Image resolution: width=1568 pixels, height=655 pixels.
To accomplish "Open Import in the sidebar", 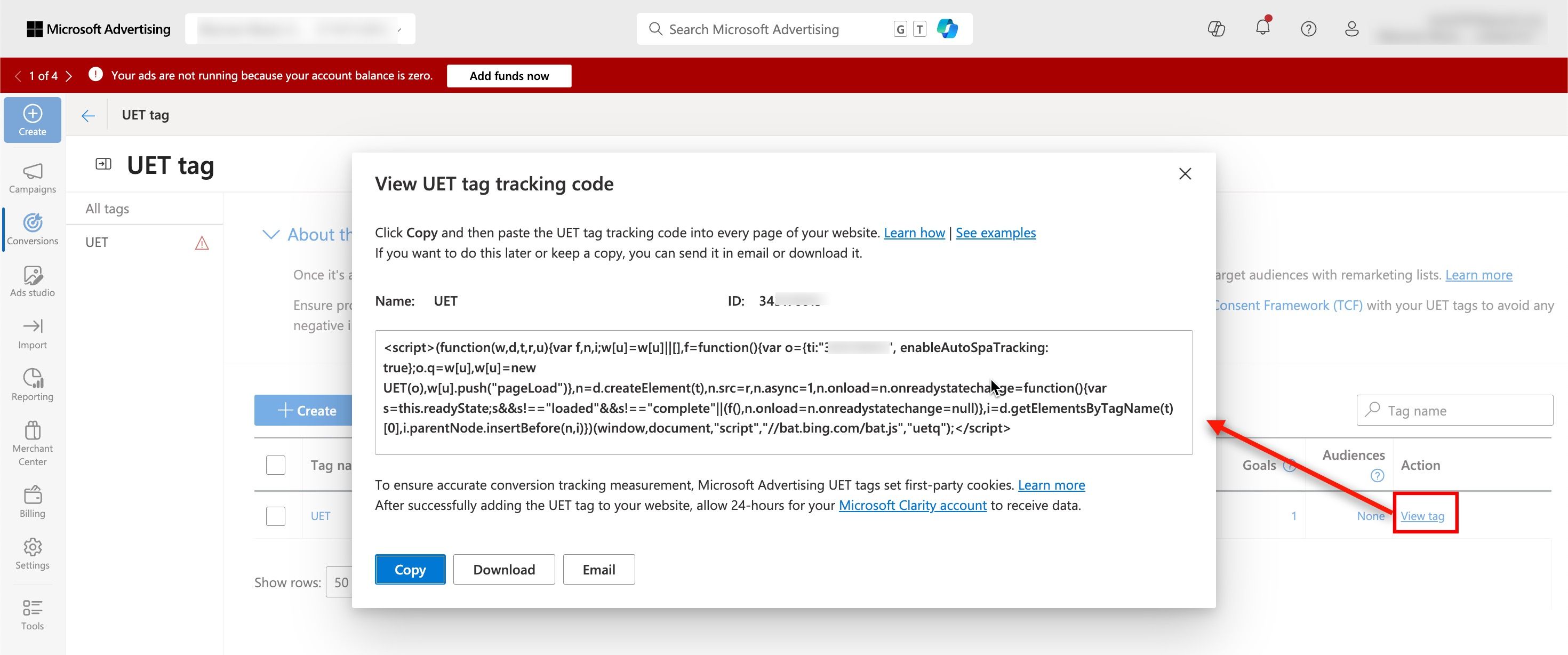I will click(x=32, y=333).
